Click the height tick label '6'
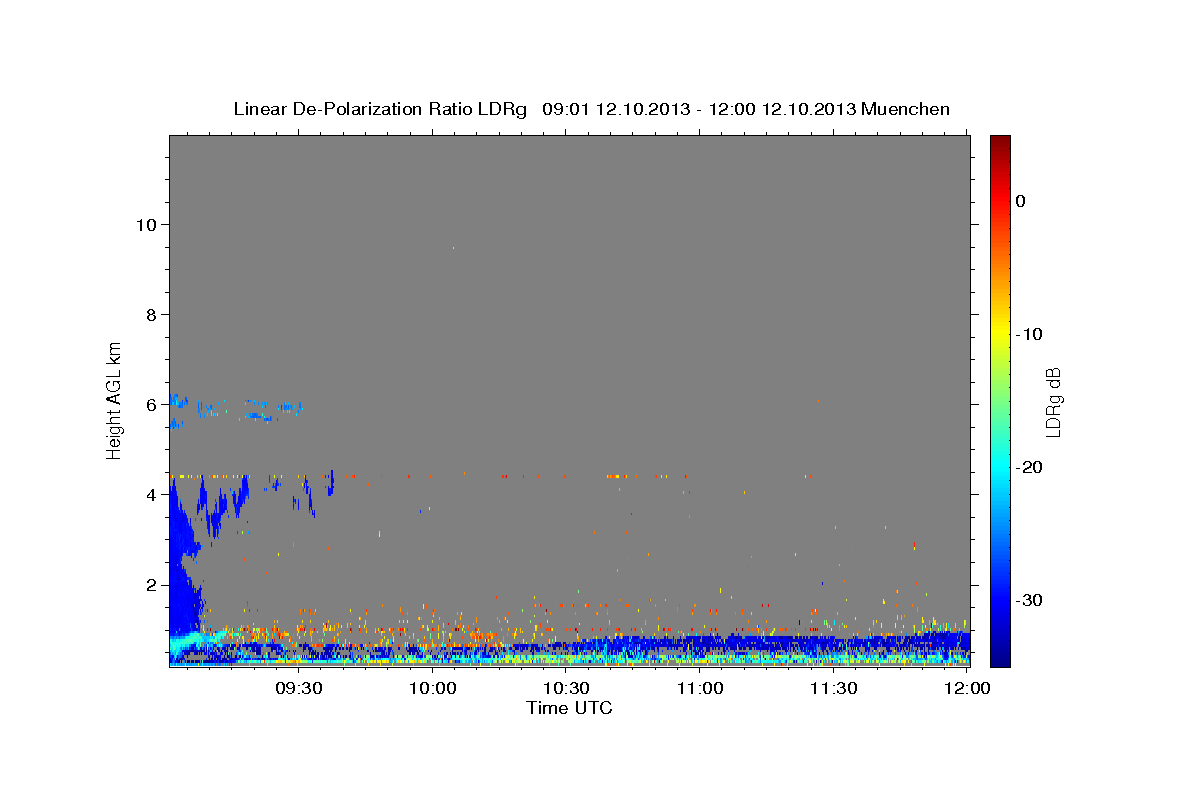Viewport: 1200px width, 800px height. [150, 405]
